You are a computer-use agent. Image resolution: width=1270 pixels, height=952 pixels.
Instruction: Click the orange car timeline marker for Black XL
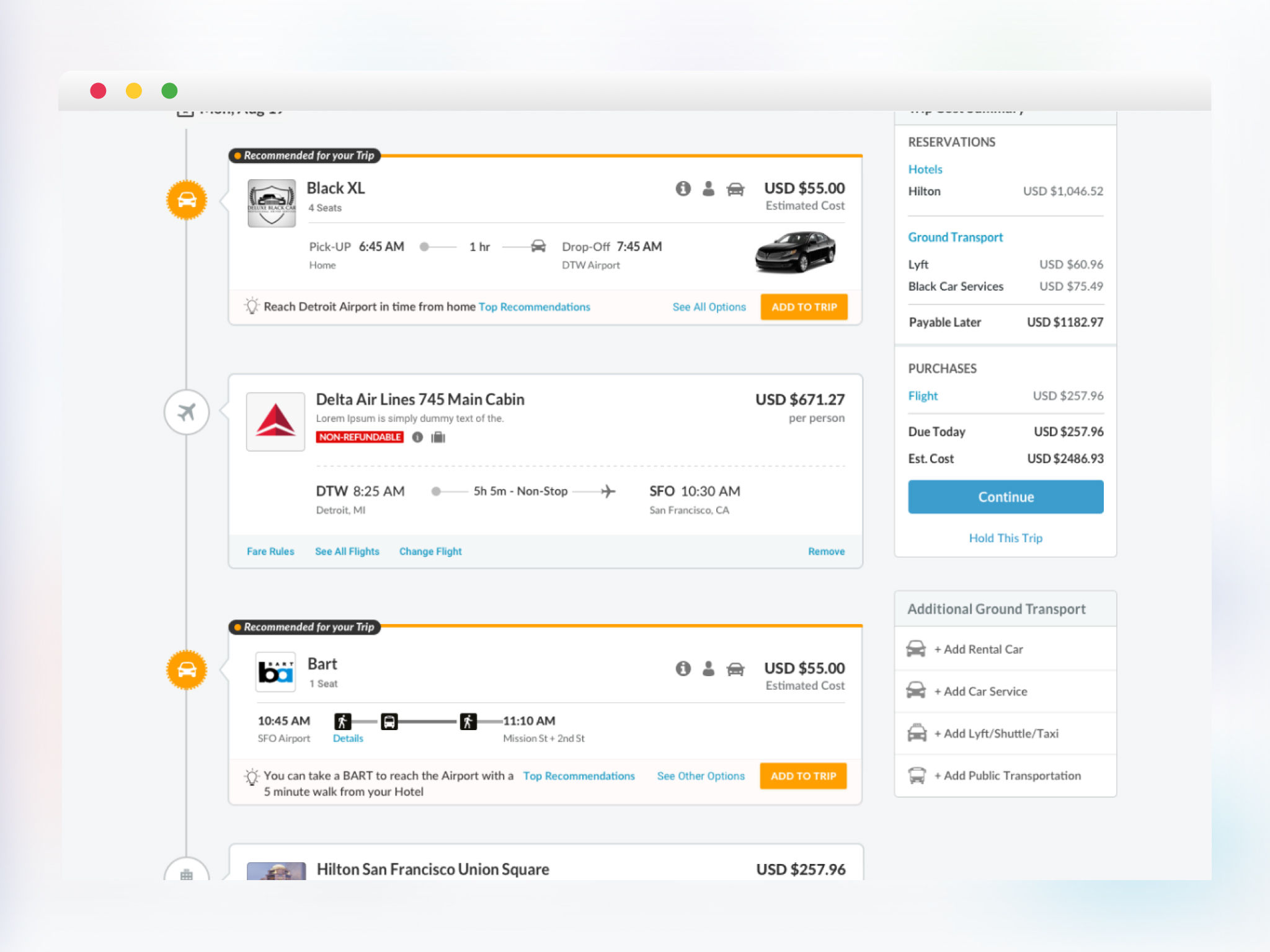click(x=187, y=200)
